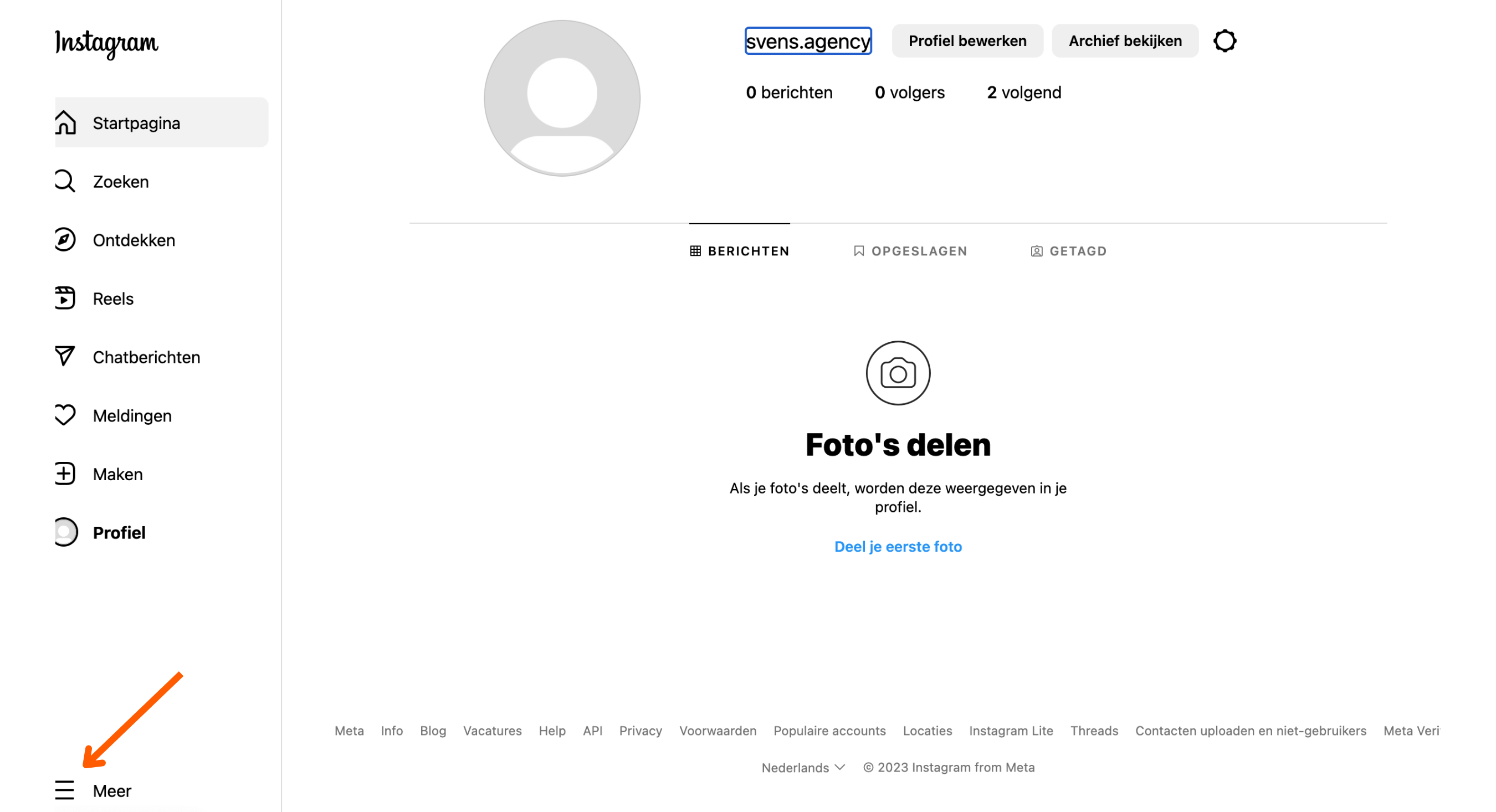
Task: Open the Startpagina home icon
Action: pos(64,122)
